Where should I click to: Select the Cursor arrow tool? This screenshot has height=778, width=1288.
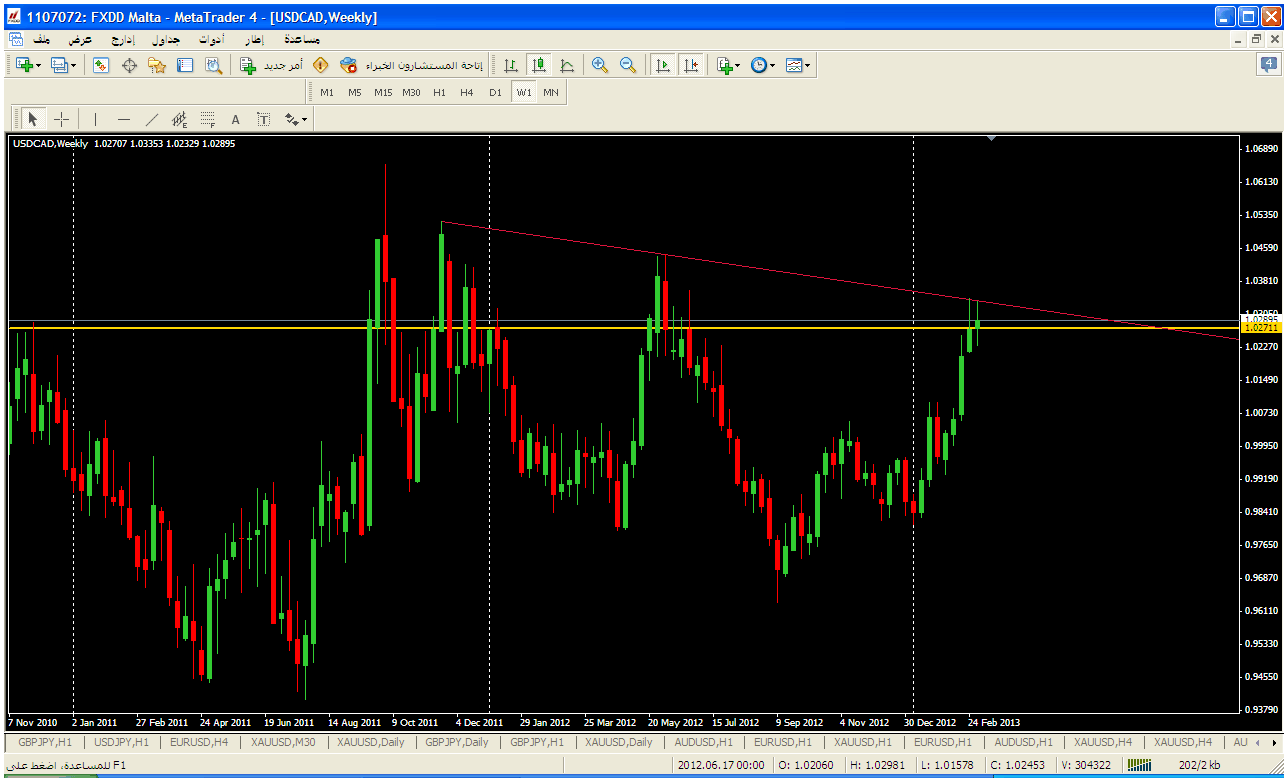pos(33,119)
